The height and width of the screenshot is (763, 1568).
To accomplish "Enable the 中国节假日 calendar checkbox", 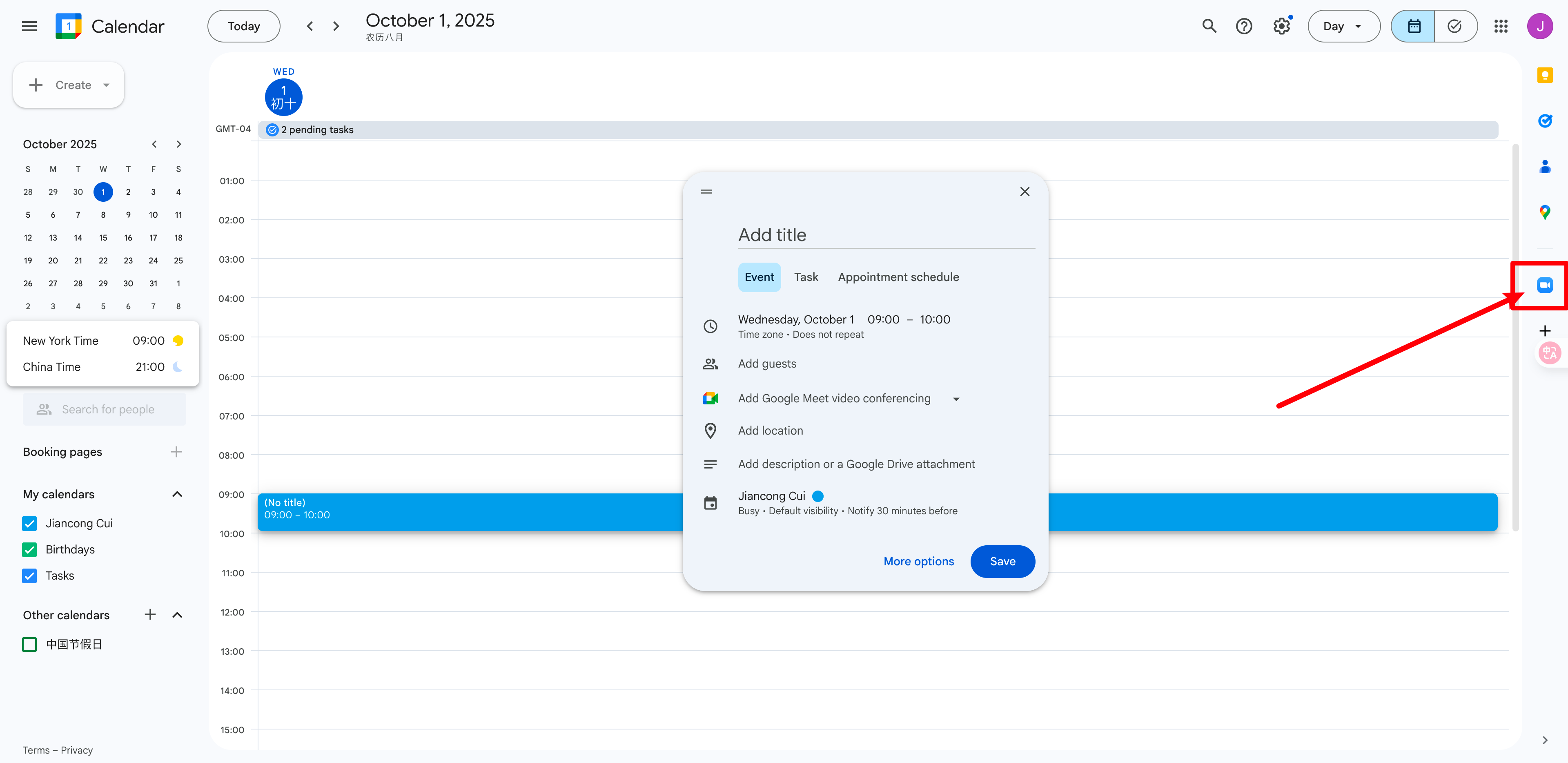I will click(29, 644).
